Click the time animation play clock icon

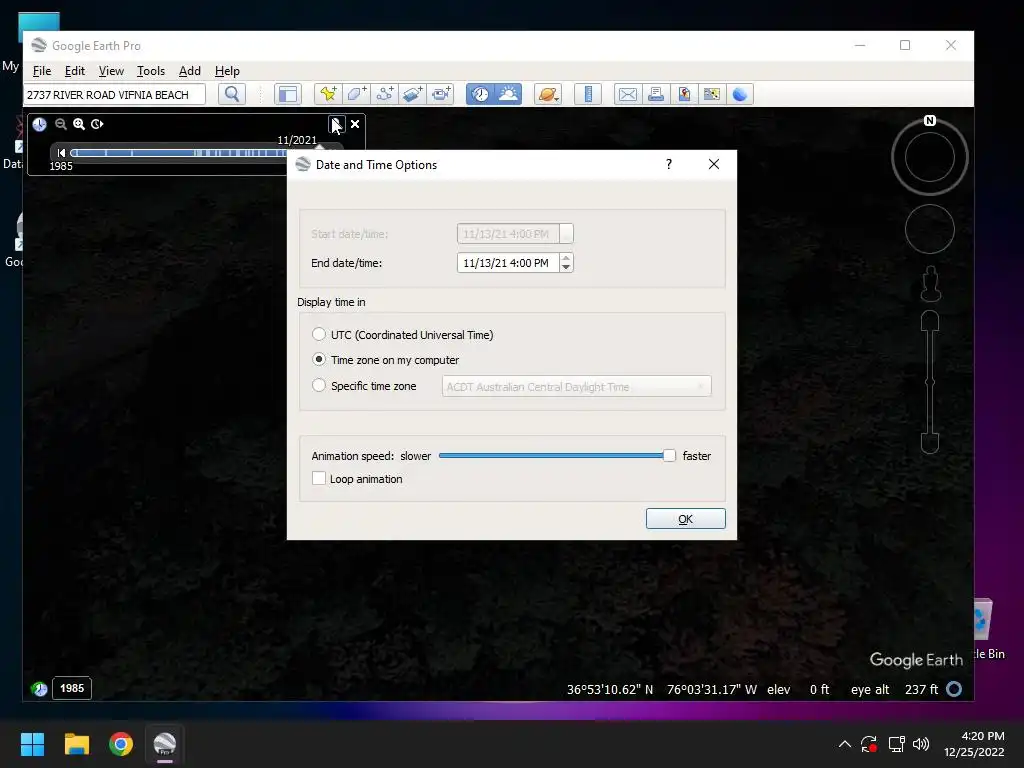[x=97, y=124]
